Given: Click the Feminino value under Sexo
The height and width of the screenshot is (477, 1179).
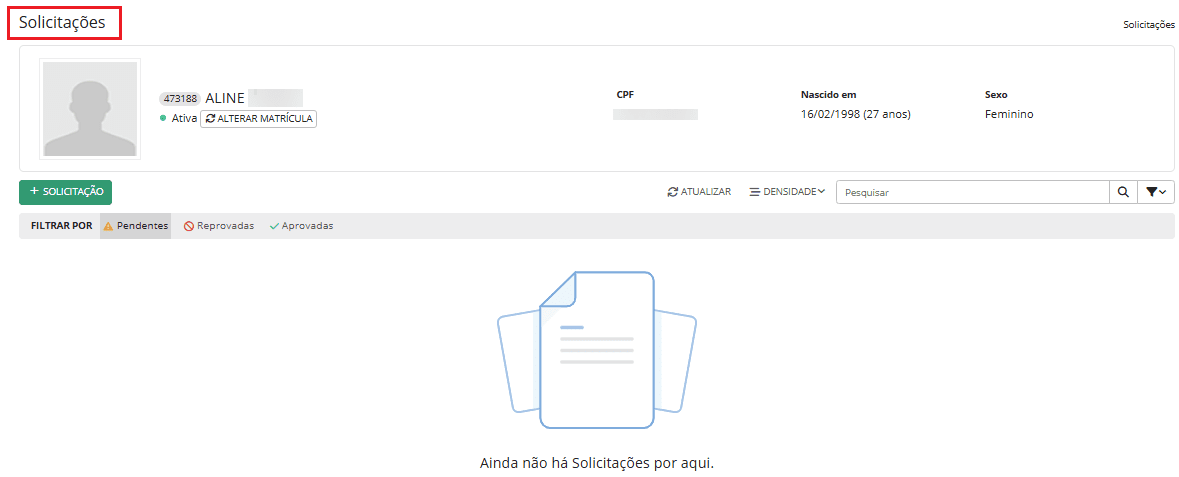Looking at the screenshot, I should (1008, 114).
